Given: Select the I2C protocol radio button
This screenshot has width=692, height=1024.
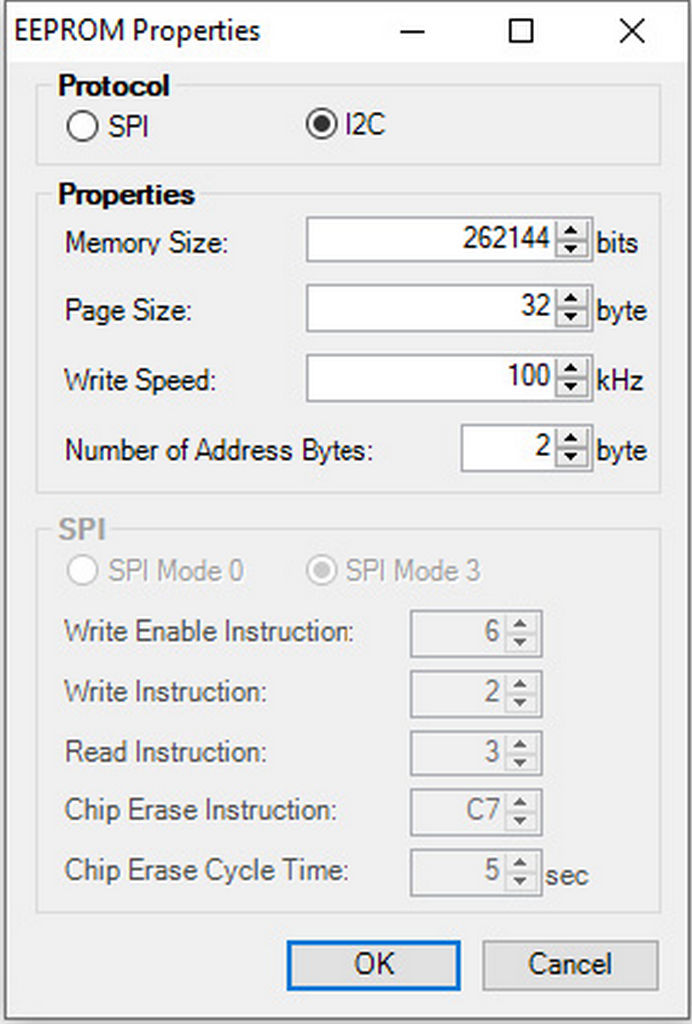Looking at the screenshot, I should (321, 124).
